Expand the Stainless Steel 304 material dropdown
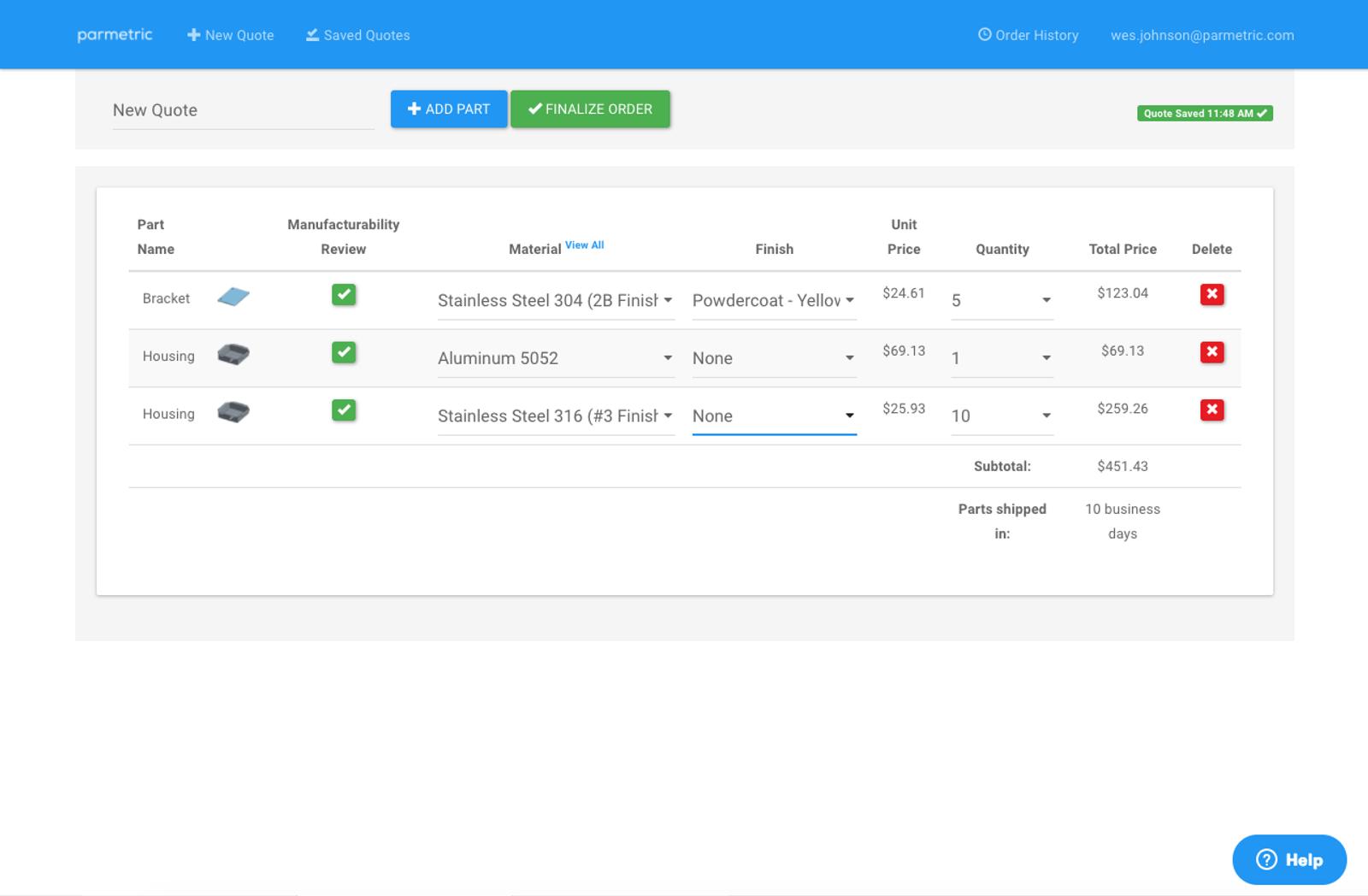The width and height of the screenshot is (1368, 896). pyautogui.click(x=555, y=300)
